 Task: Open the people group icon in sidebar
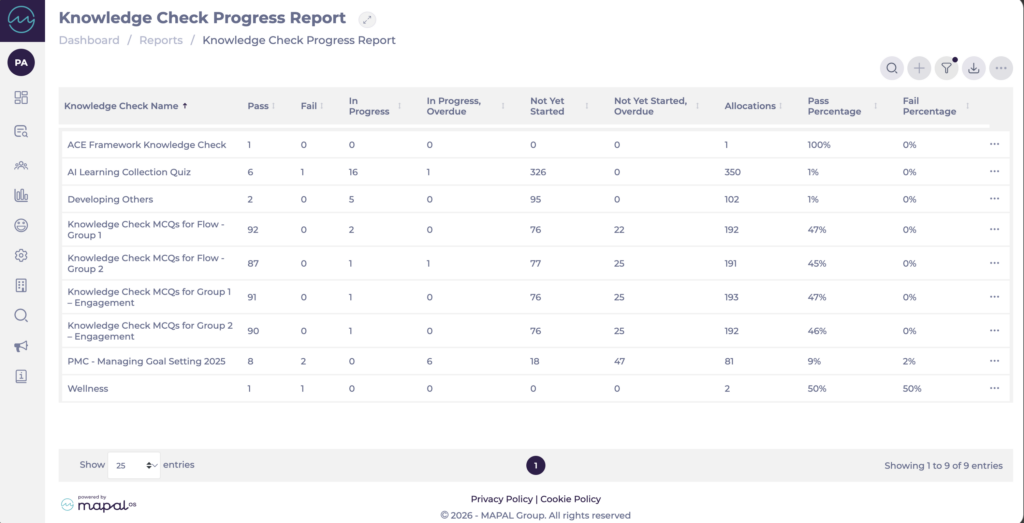pos(21,164)
